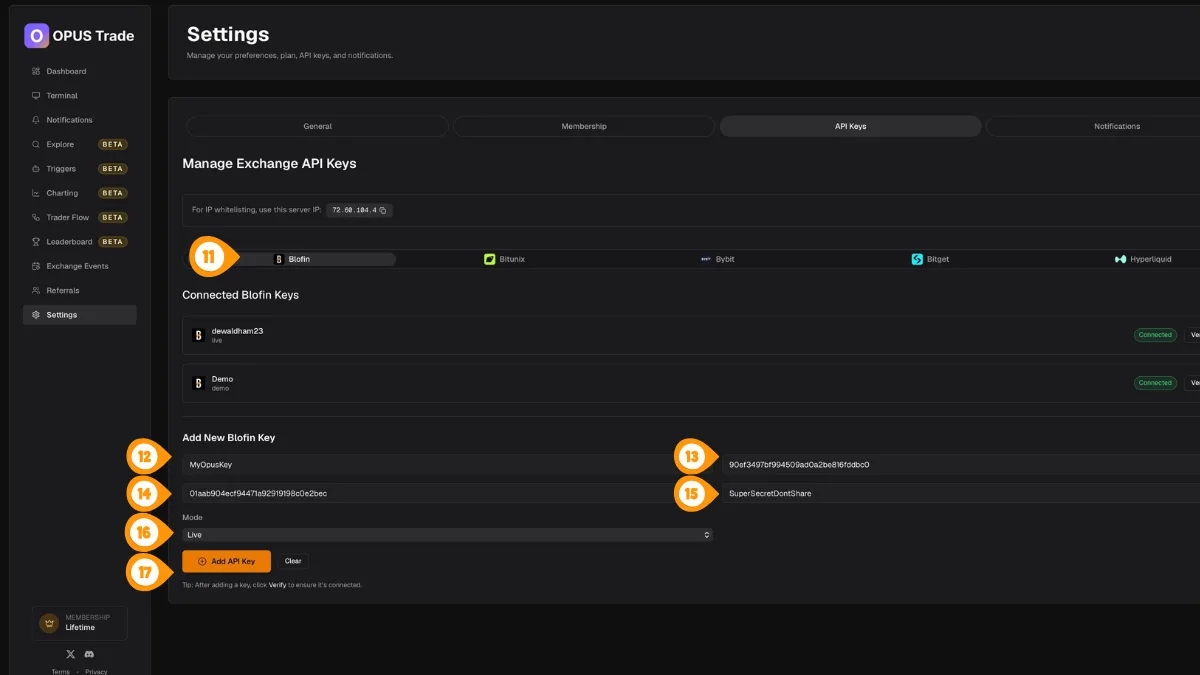
Task: Click the Demo key name
Action: tap(222, 379)
